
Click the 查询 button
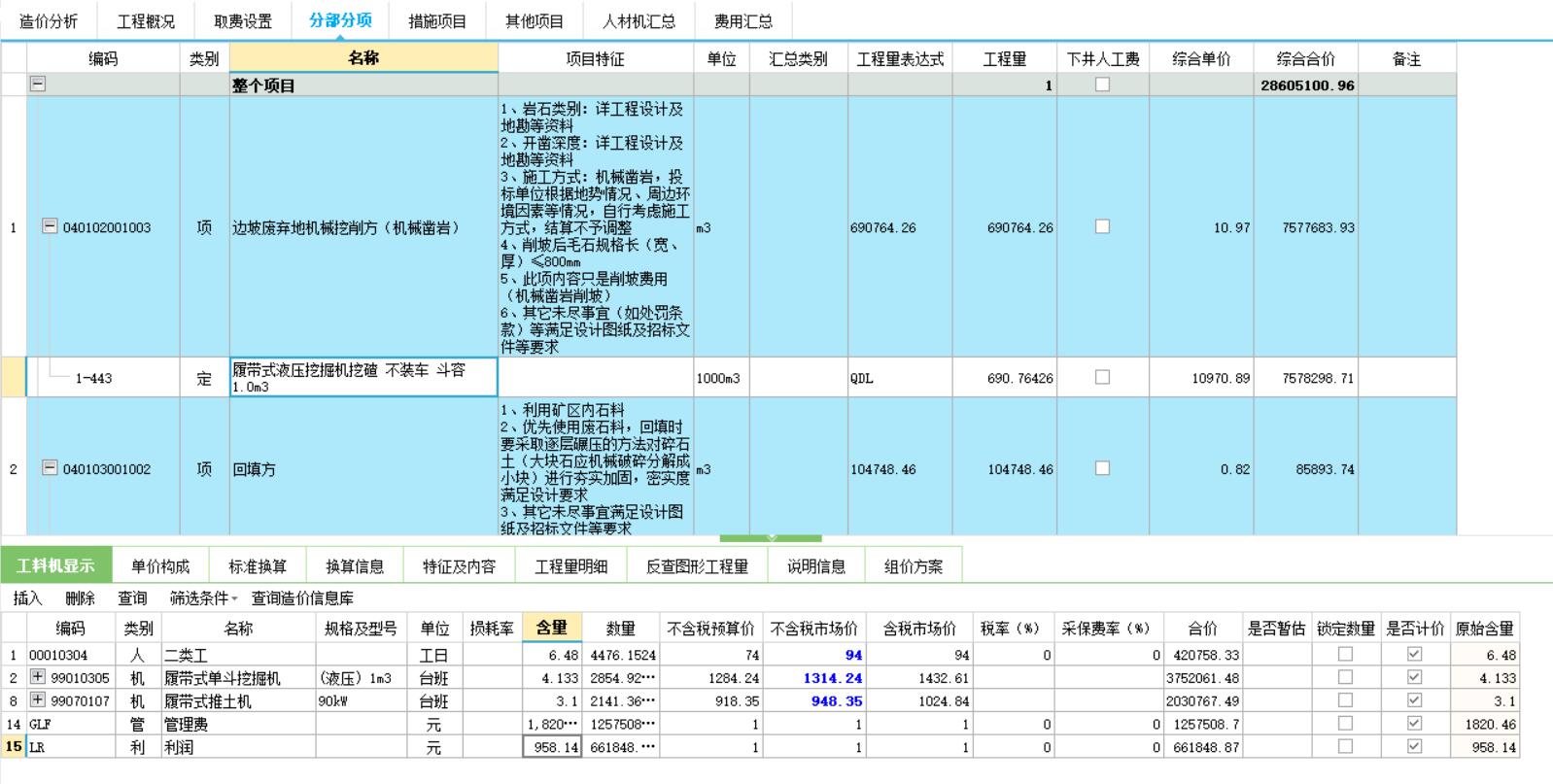point(132,598)
